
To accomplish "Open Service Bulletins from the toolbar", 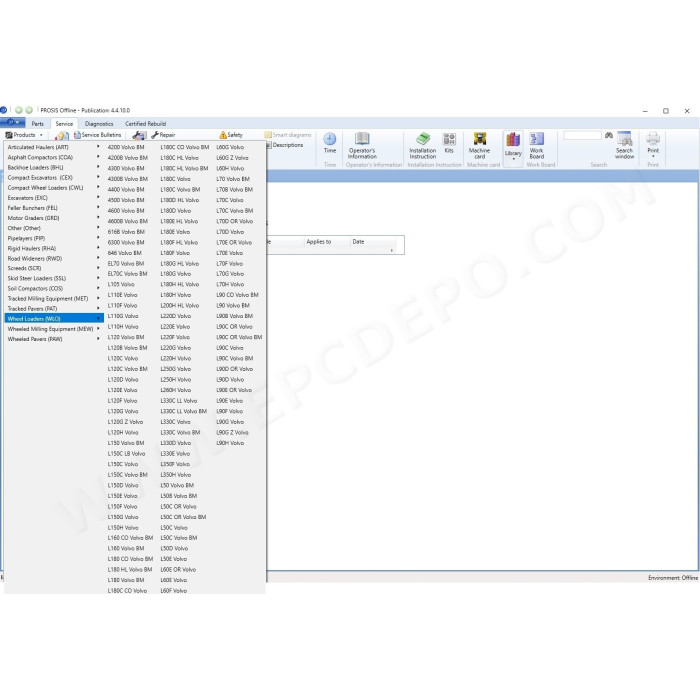I will pyautogui.click(x=97, y=135).
